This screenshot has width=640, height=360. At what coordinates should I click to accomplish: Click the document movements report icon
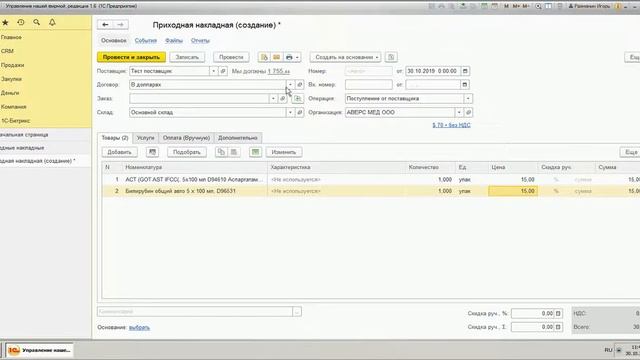point(264,57)
